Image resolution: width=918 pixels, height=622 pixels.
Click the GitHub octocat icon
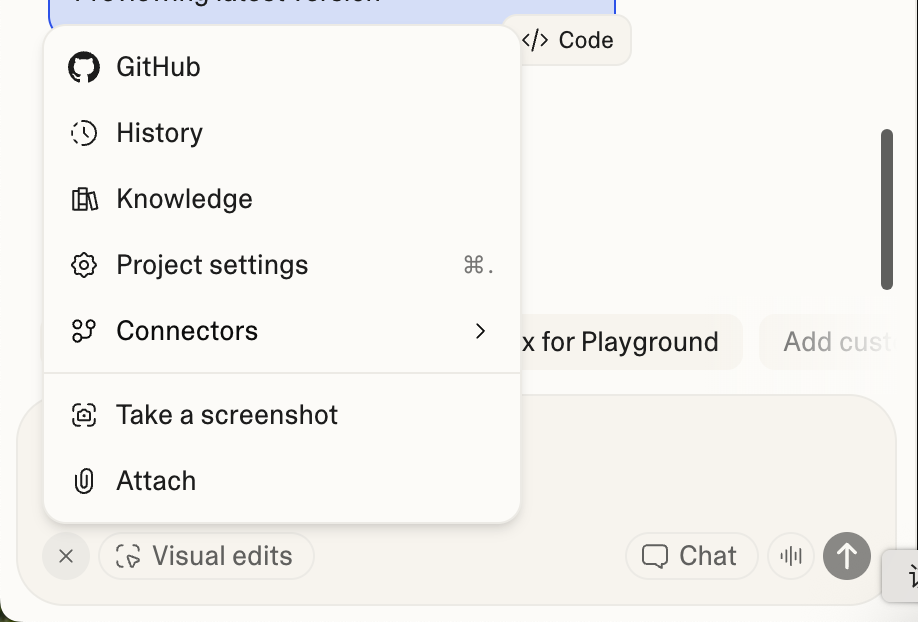point(84,67)
